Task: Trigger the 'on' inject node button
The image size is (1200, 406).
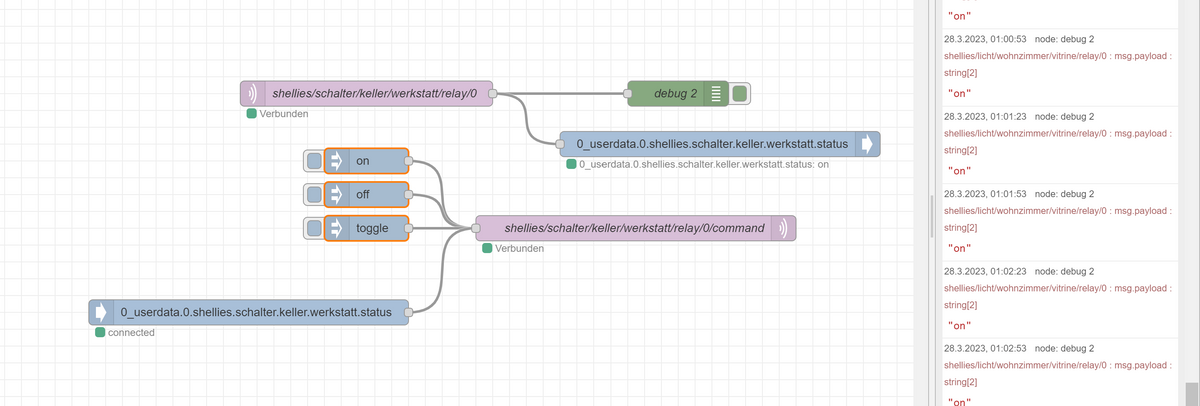Action: [315, 160]
